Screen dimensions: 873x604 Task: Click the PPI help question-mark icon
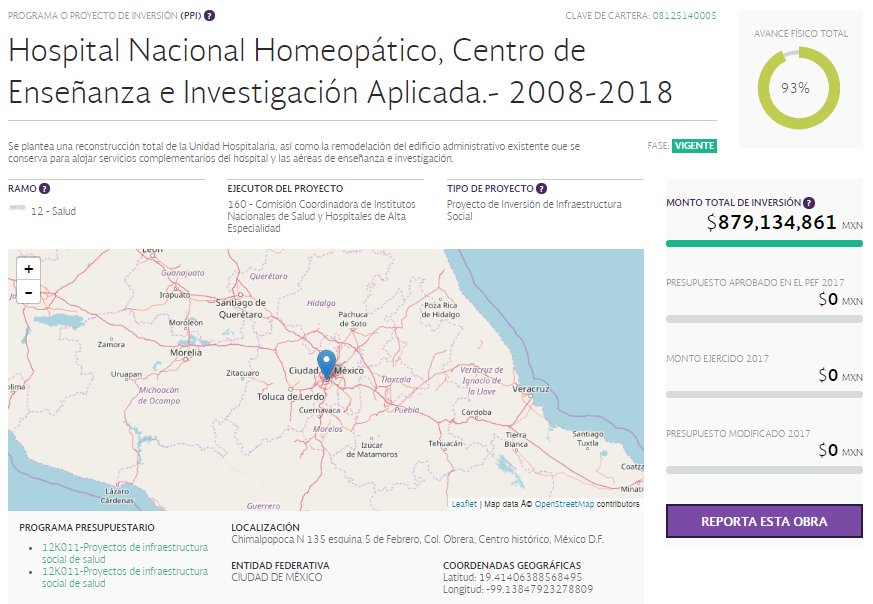coord(209,16)
